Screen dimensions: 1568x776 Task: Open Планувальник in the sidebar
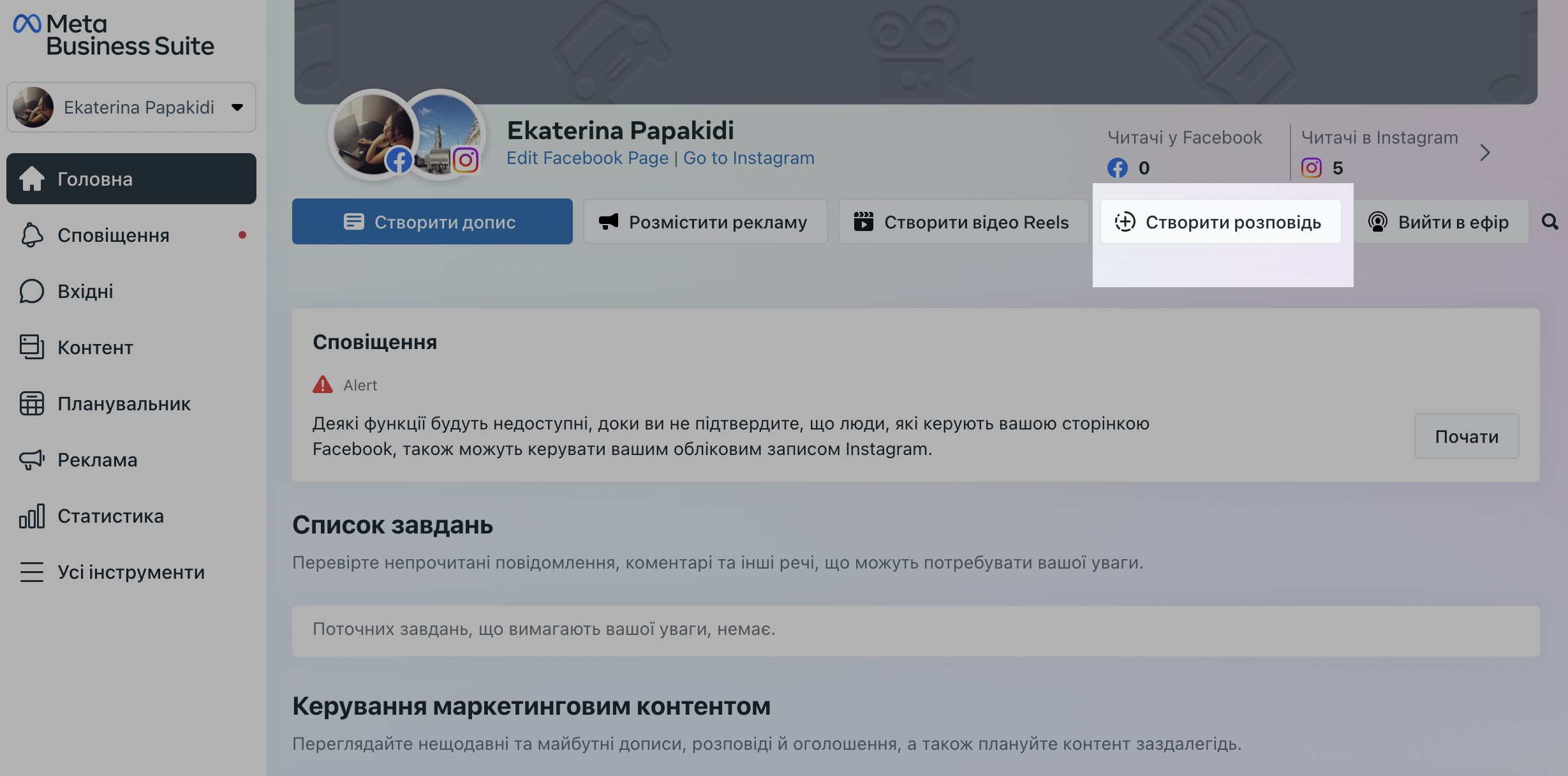[131, 403]
